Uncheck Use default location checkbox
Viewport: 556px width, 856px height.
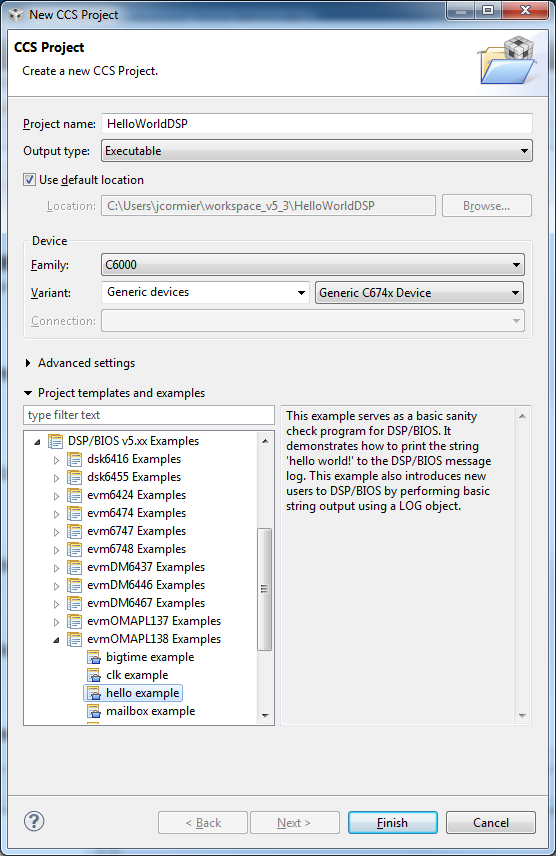[x=29, y=180]
